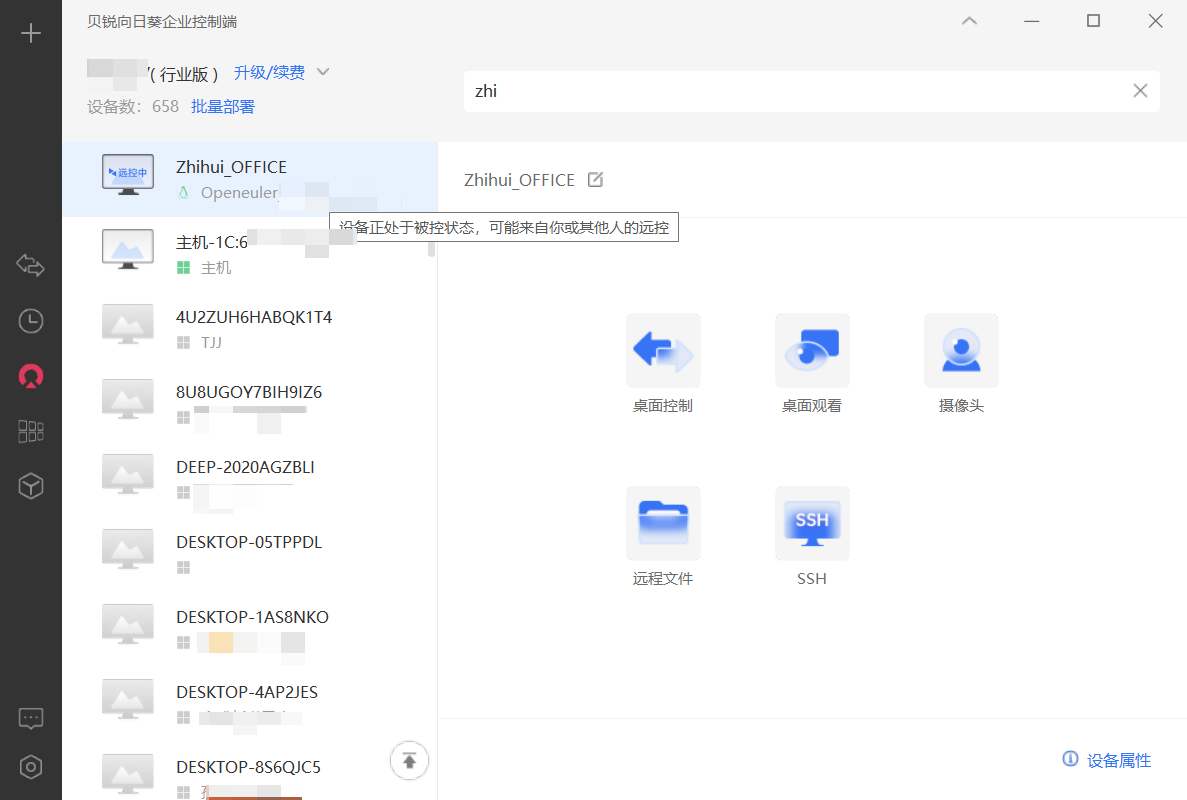Launch the 摄像头 camera feature
Viewport: 1187px width, 800px height.
[x=960, y=350]
